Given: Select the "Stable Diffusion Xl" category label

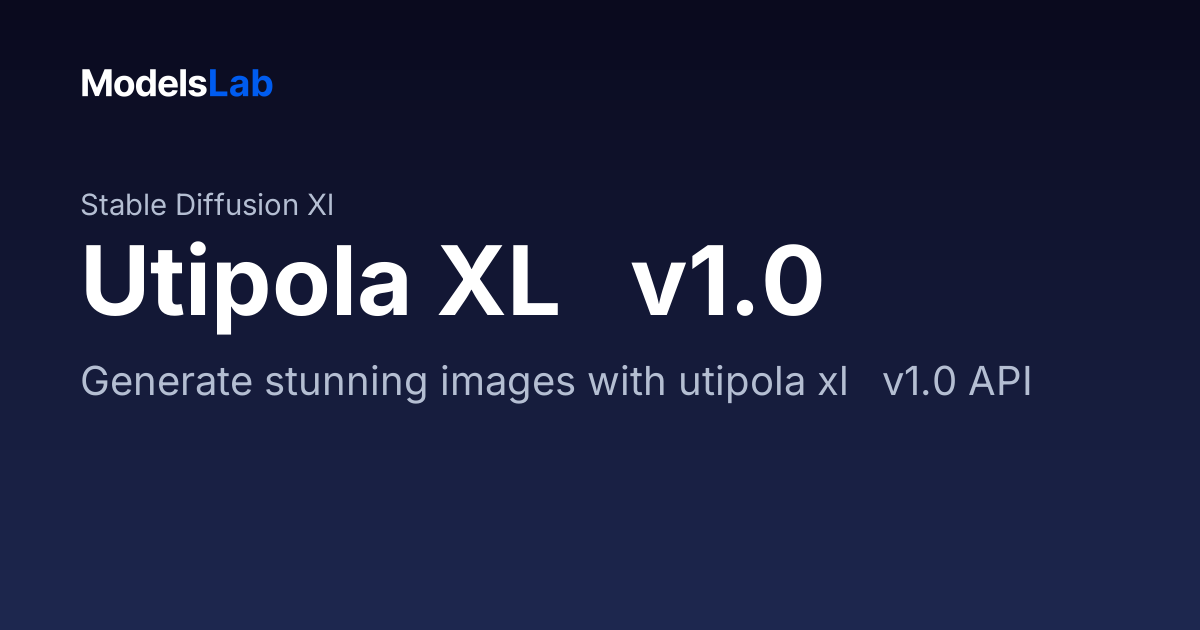Looking at the screenshot, I should click(207, 205).
